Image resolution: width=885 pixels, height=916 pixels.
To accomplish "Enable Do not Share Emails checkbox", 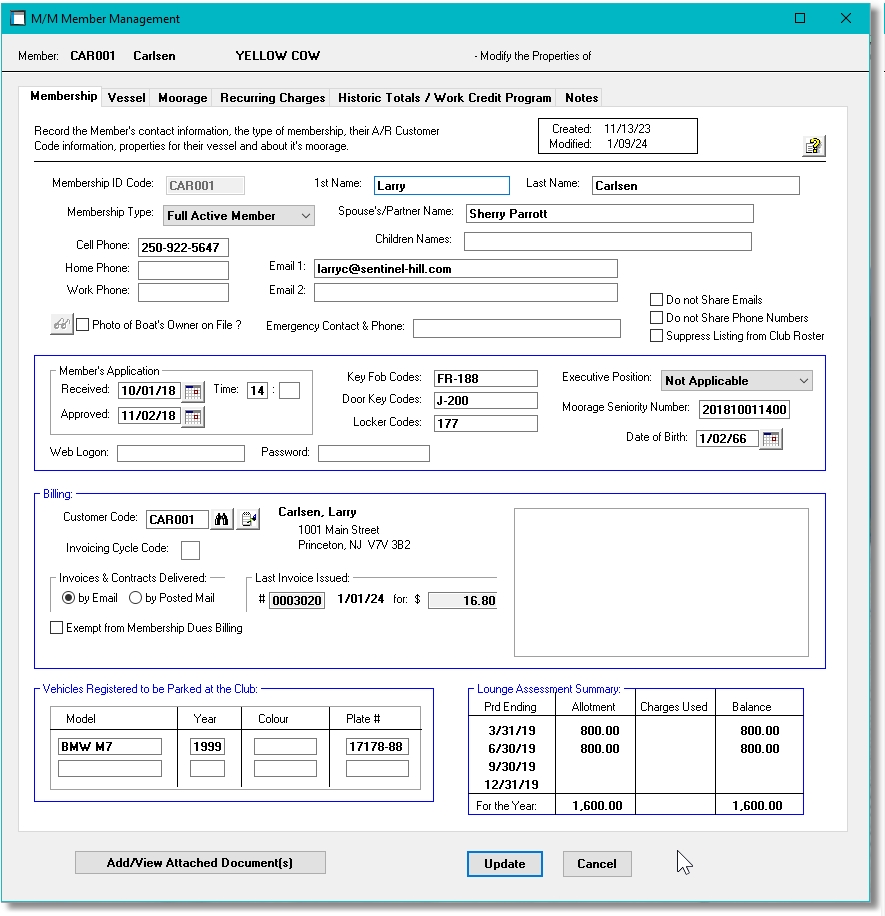I will pyautogui.click(x=657, y=300).
